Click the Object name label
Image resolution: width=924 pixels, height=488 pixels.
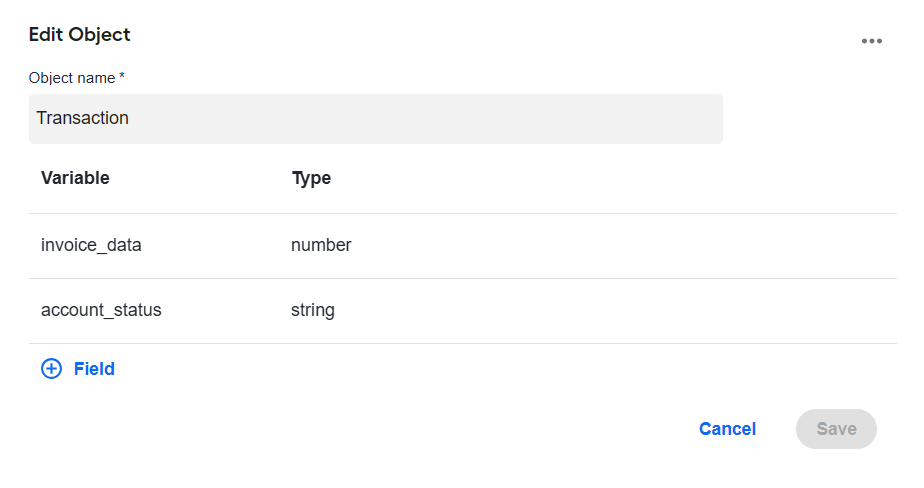click(72, 78)
